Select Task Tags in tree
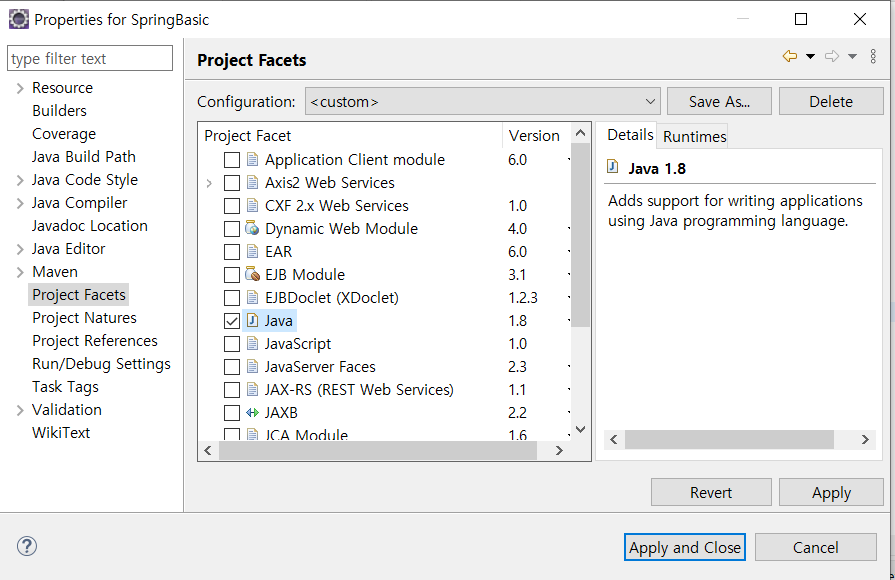The image size is (895, 580). (x=65, y=386)
